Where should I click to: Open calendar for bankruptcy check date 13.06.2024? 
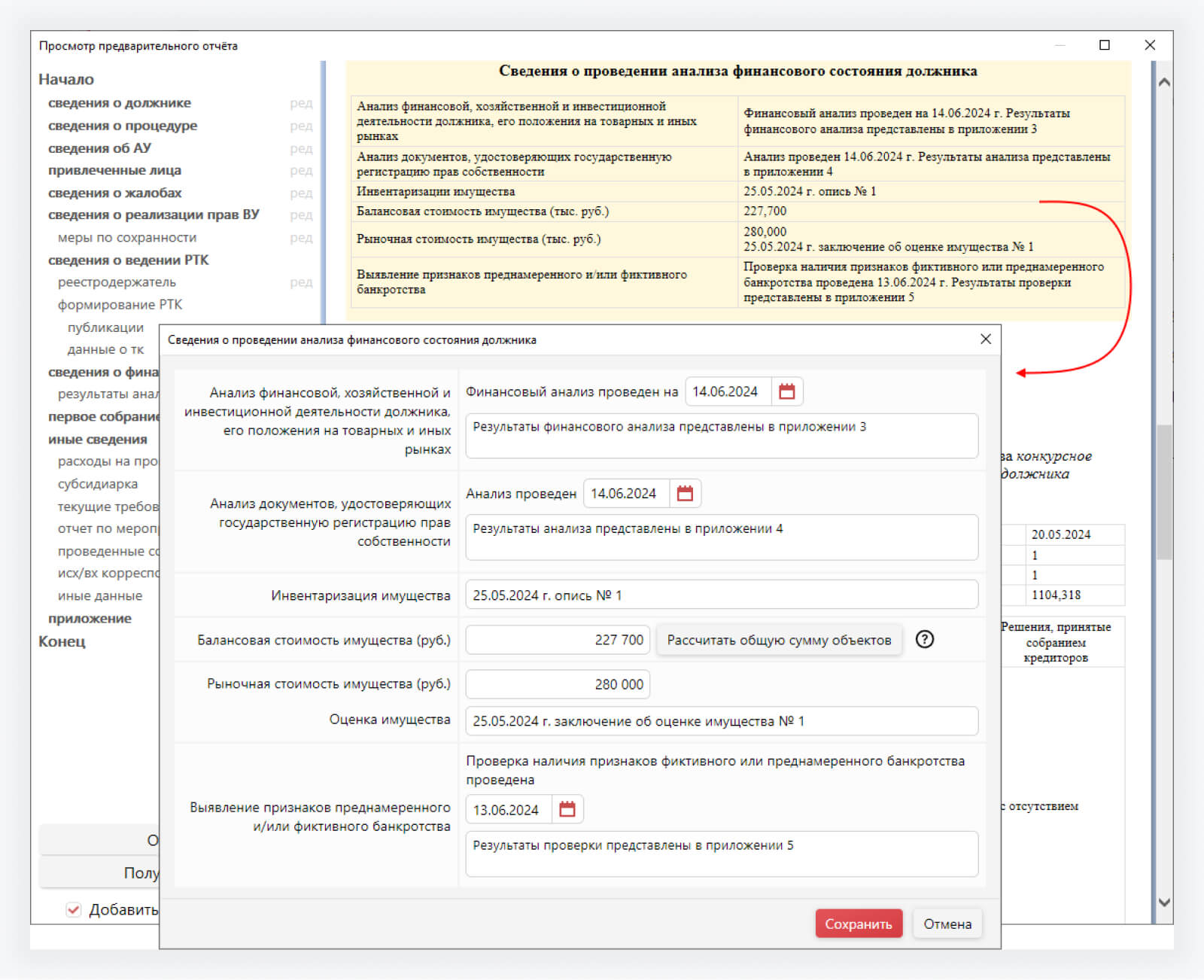[567, 810]
